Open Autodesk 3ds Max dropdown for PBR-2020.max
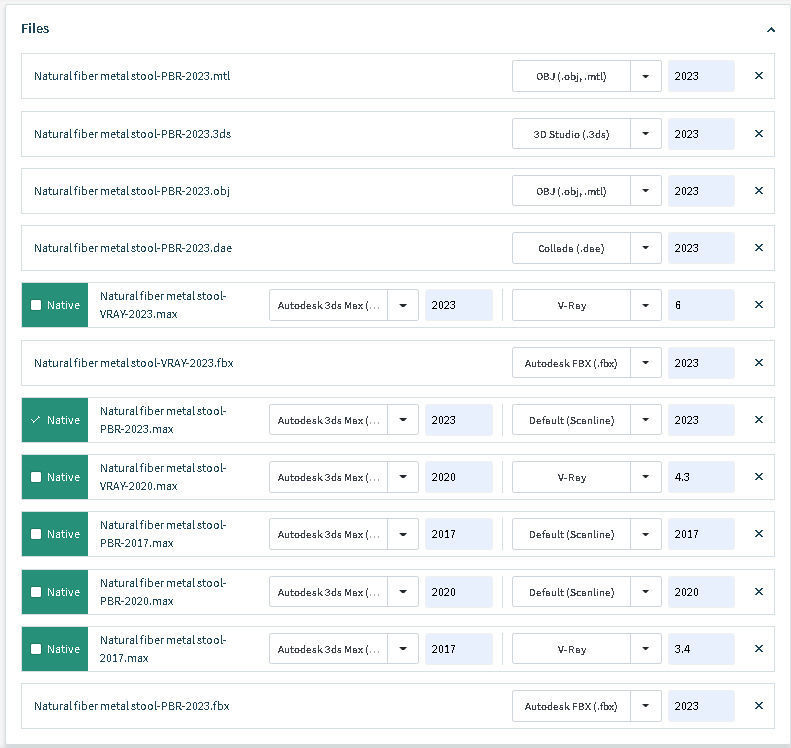This screenshot has width=791, height=748. (x=403, y=592)
